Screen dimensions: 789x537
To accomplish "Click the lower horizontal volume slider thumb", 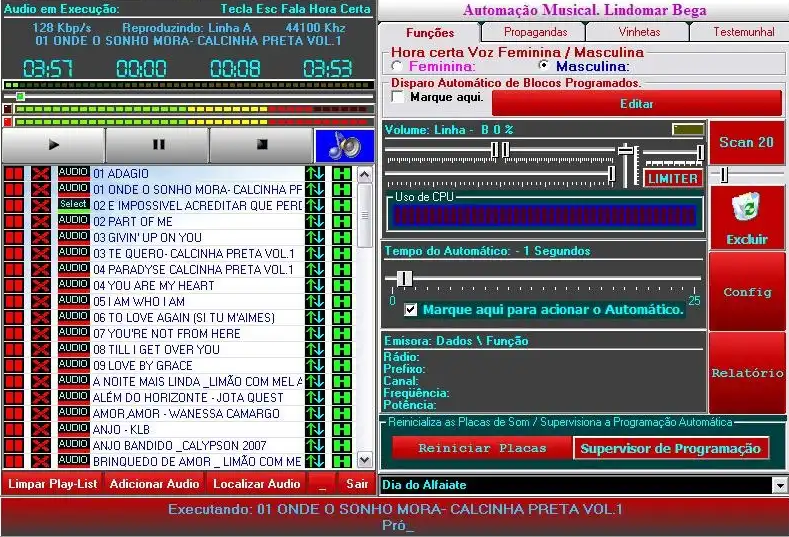I will [x=611, y=174].
